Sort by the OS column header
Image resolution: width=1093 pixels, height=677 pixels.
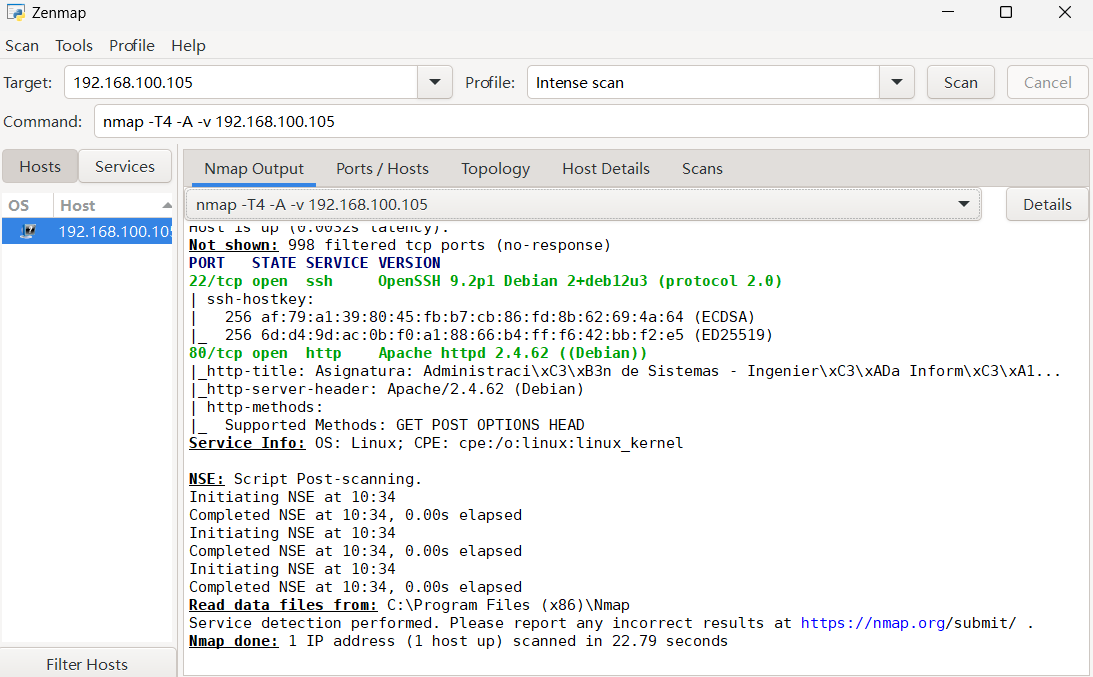(x=26, y=206)
